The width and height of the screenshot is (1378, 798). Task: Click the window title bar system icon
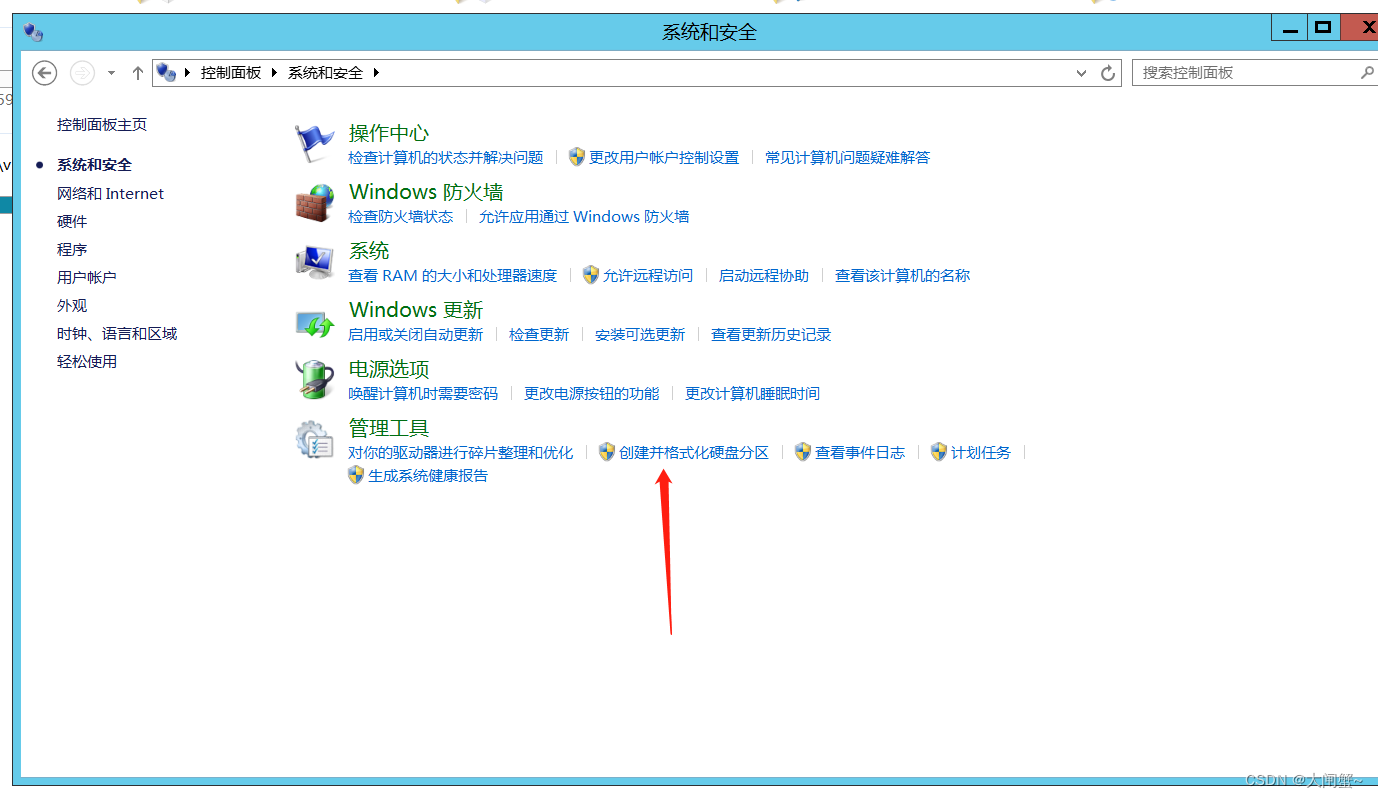(x=34, y=32)
